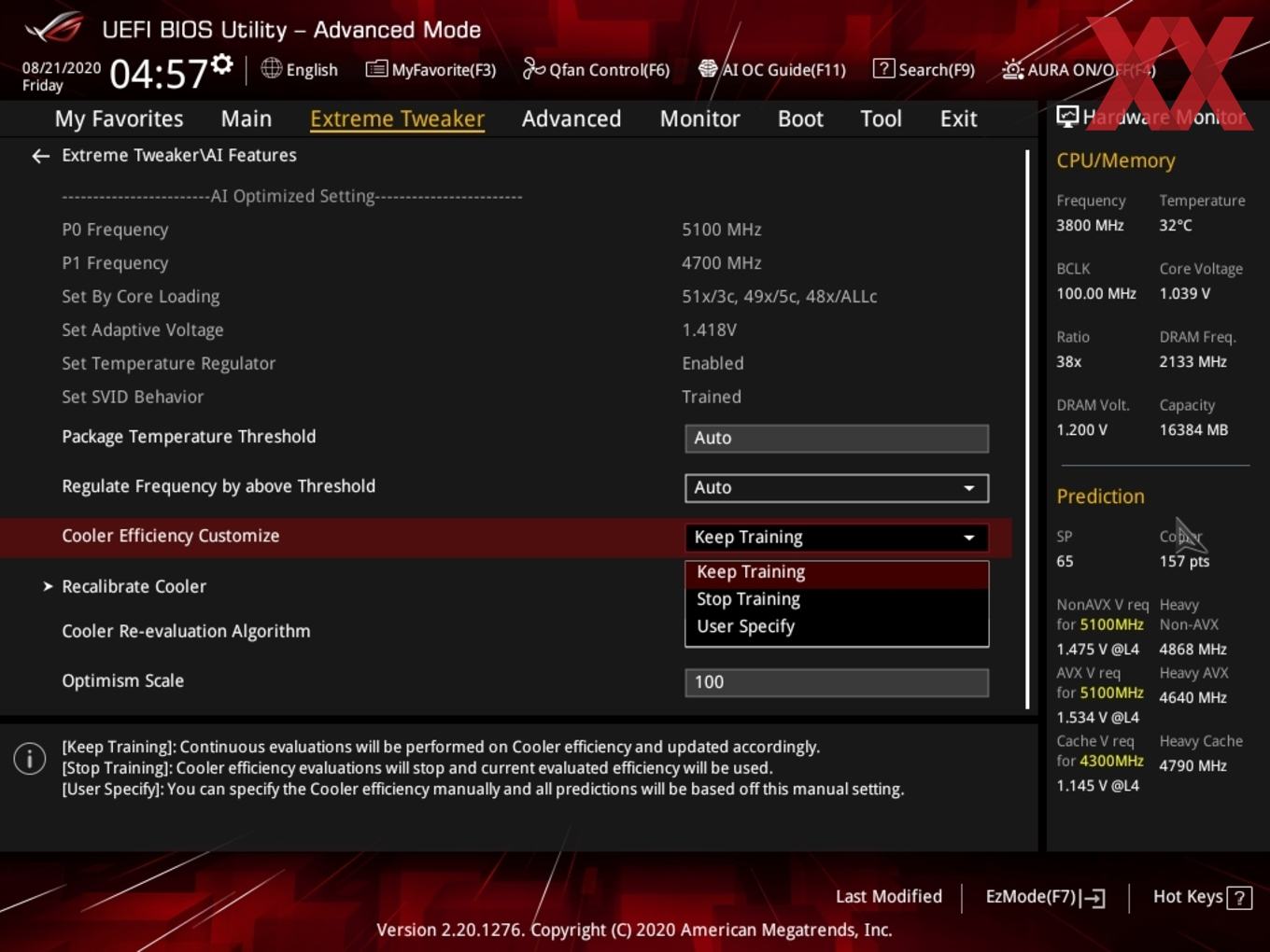Viewport: 1270px width, 952px height.
Task: Click the Prediction heading
Action: [1100, 497]
